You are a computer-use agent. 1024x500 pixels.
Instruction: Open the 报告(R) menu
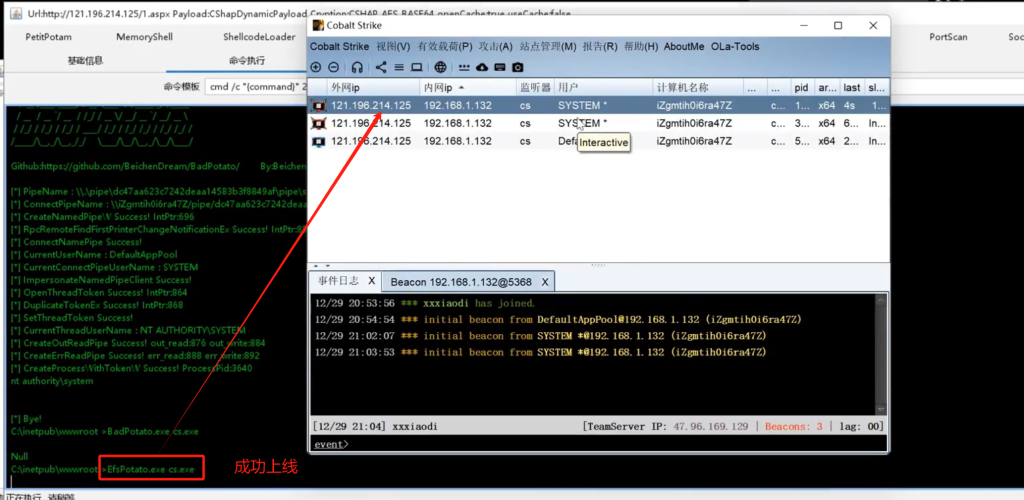(x=600, y=46)
